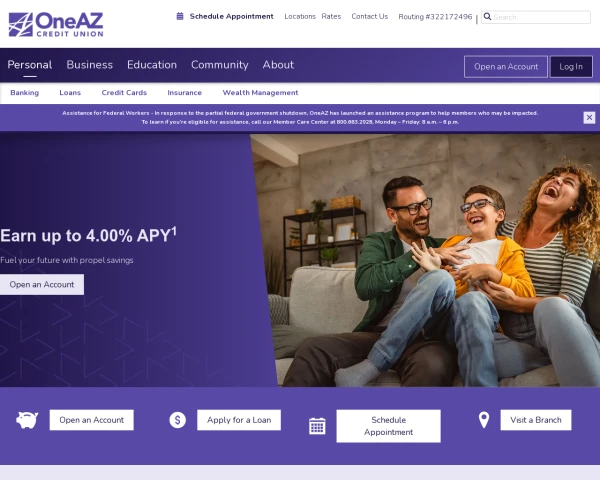Focus the Search input field
600x480 pixels.
(540, 17)
